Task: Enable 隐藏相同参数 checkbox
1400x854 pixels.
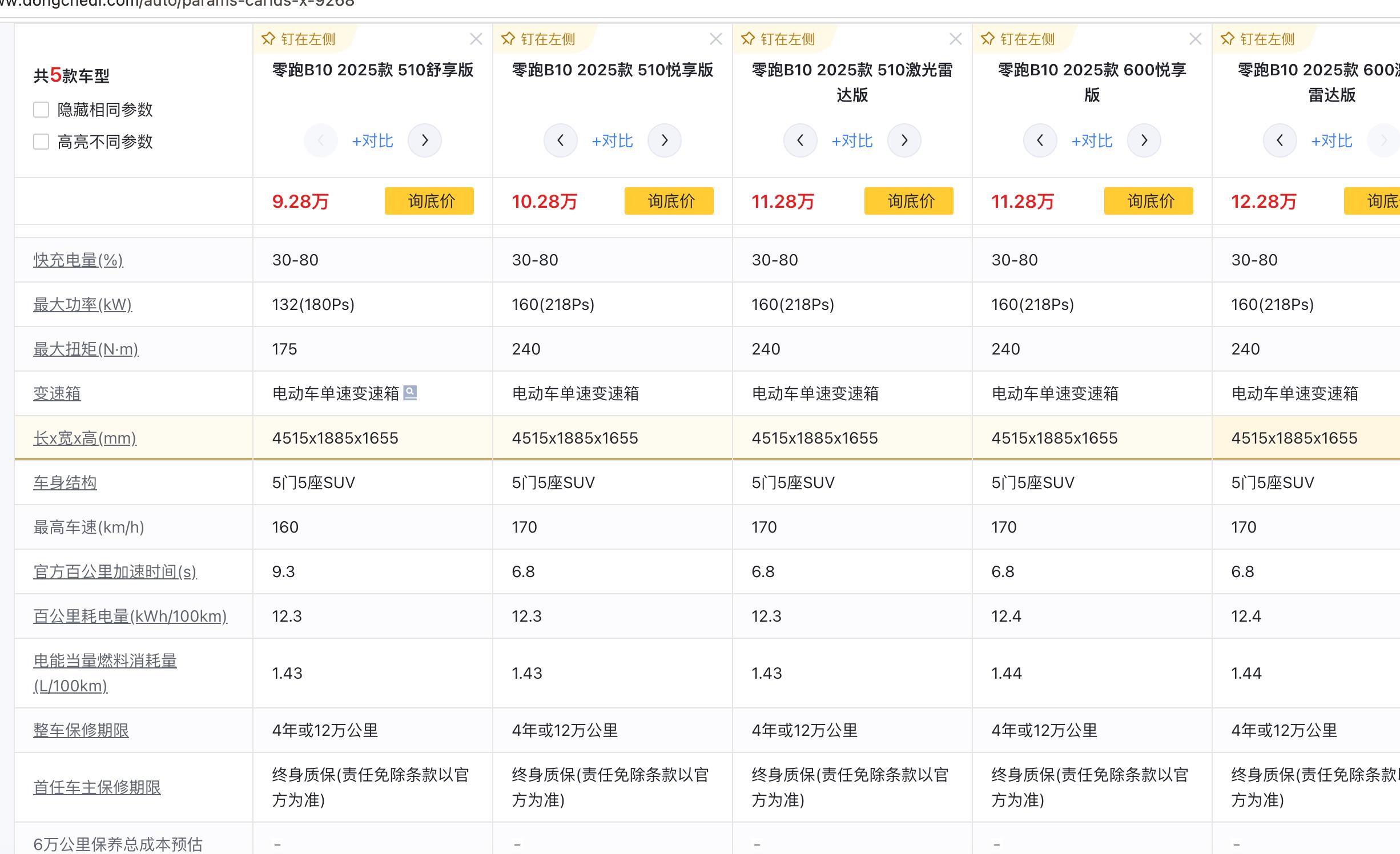Action: click(41, 110)
